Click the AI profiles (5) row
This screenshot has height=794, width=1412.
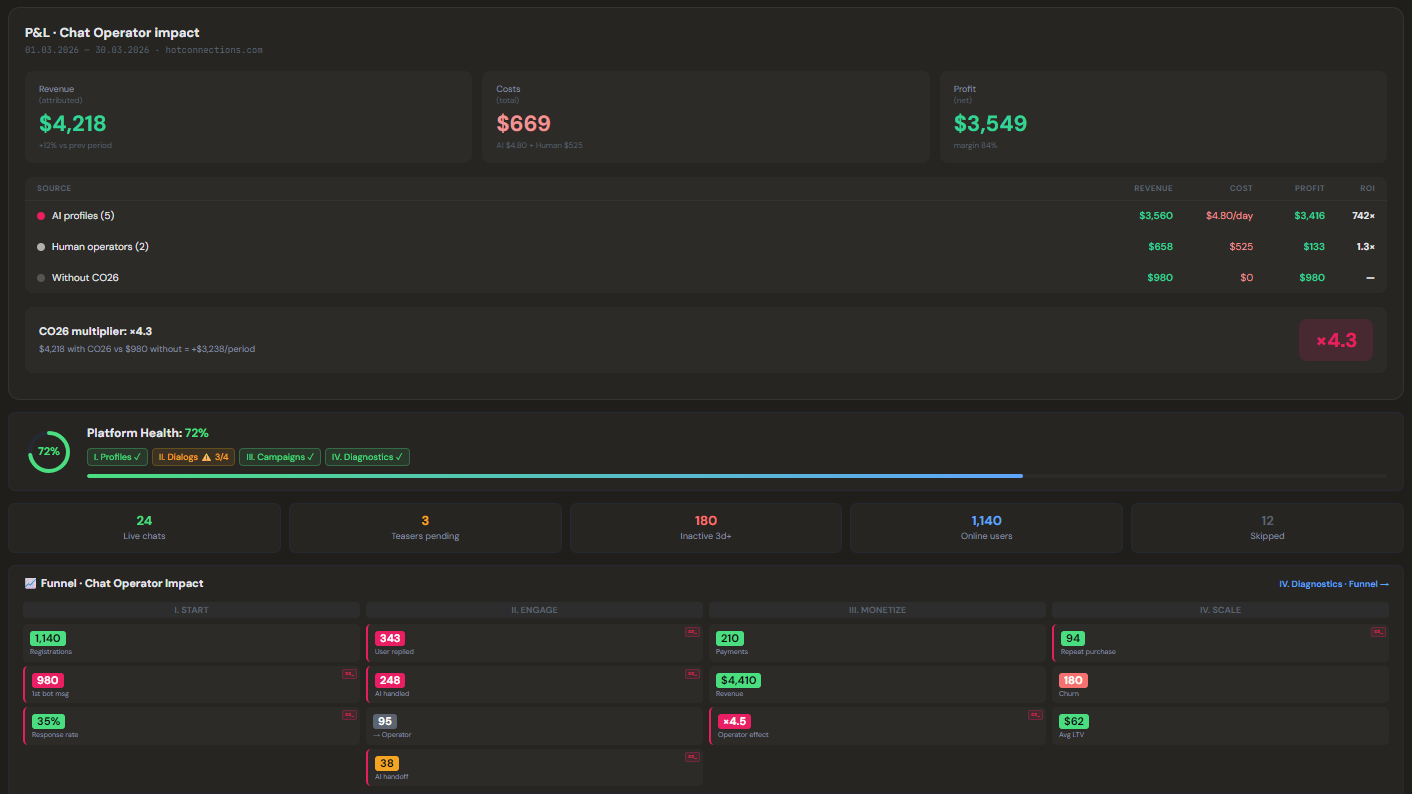click(x=706, y=216)
